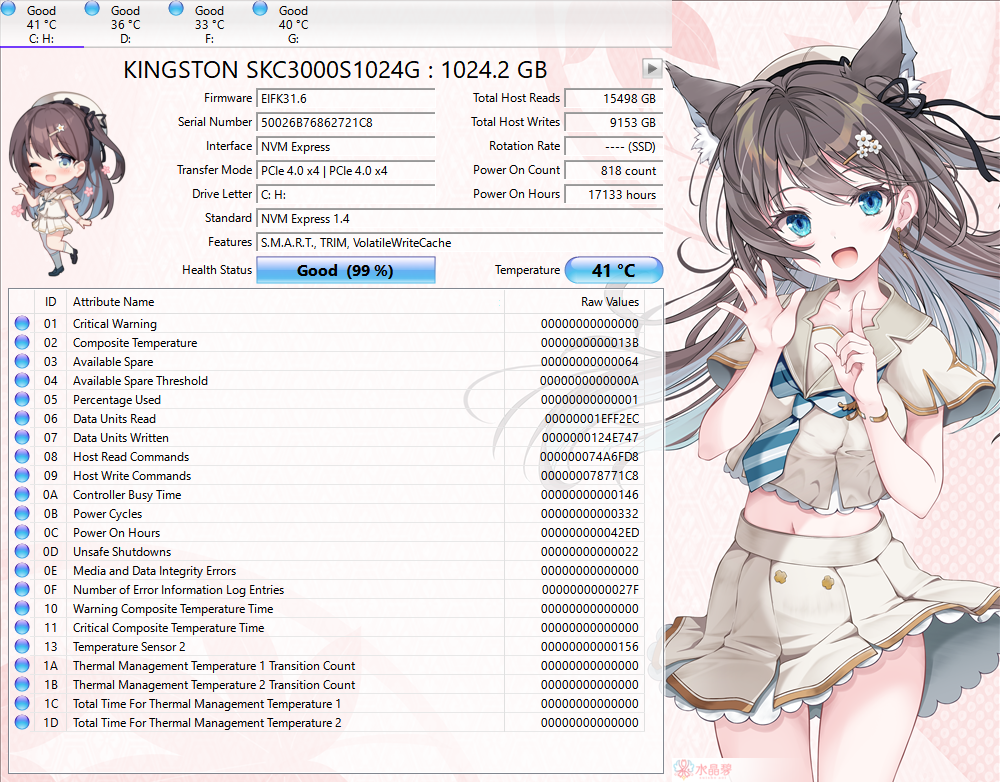Click the status orb for Media and Data Integrity Errors

(22, 570)
